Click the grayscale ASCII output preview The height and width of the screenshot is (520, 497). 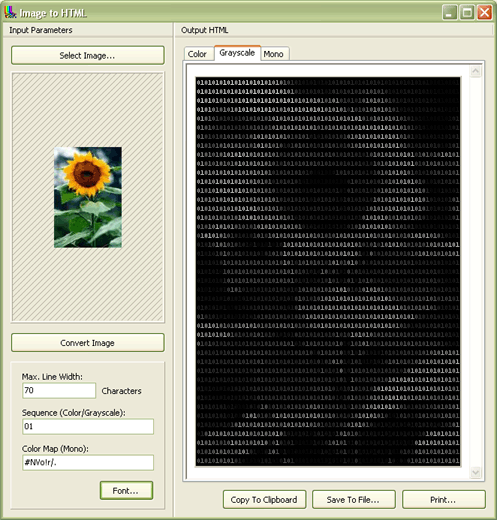click(x=328, y=271)
